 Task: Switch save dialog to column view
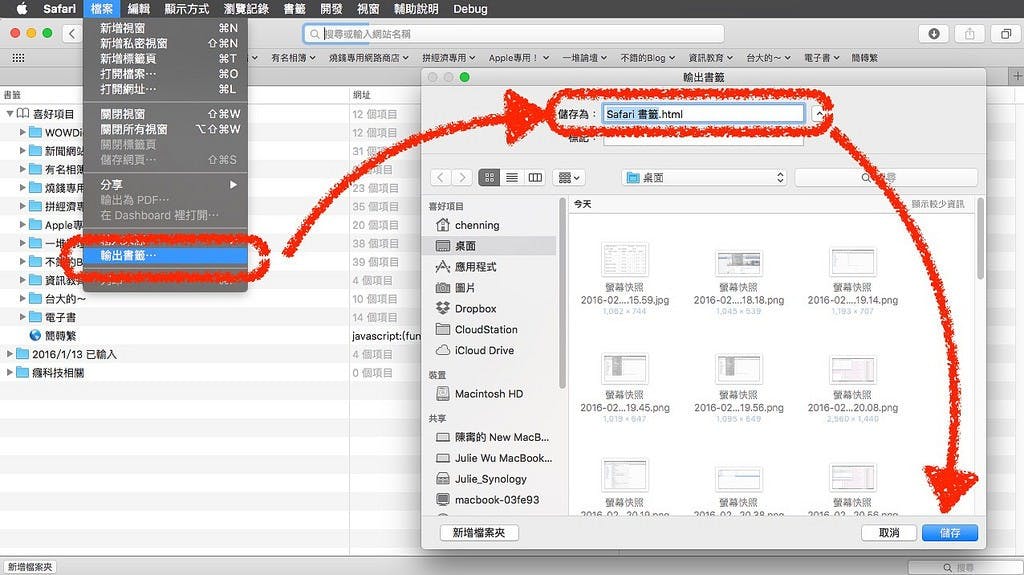tap(535, 177)
